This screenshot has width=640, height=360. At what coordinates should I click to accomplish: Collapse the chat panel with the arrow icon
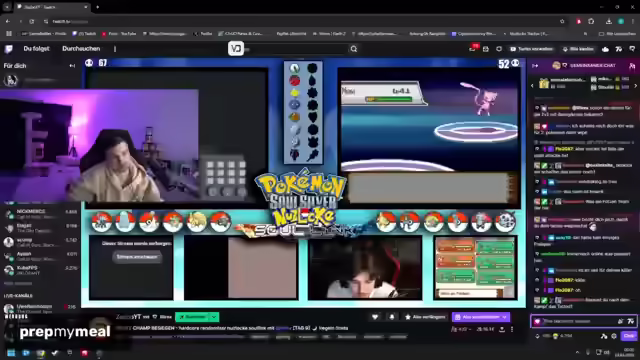[535, 65]
